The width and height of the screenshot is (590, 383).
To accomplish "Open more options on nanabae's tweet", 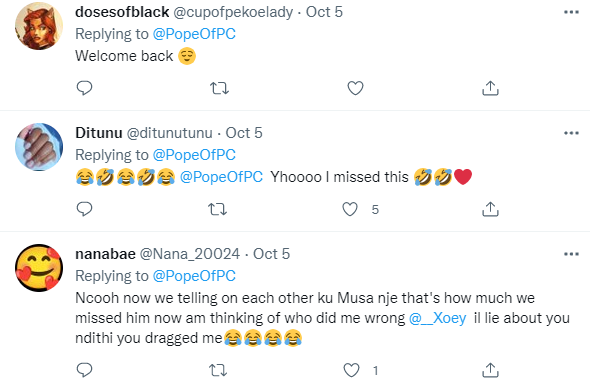I will click(x=571, y=254).
